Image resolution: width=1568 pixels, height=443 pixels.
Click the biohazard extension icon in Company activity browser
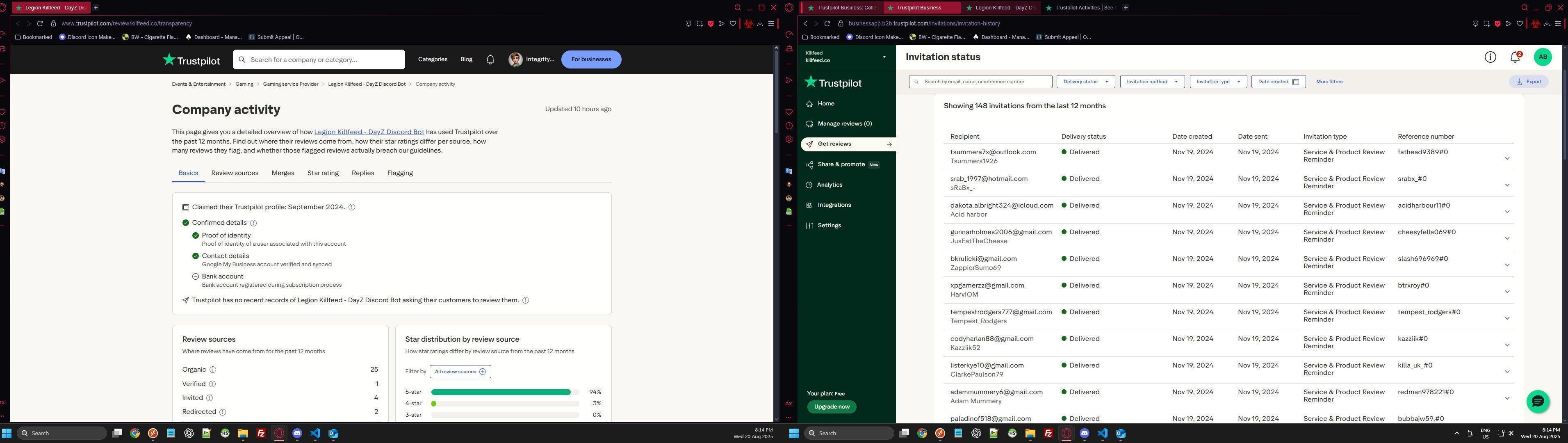tap(749, 24)
